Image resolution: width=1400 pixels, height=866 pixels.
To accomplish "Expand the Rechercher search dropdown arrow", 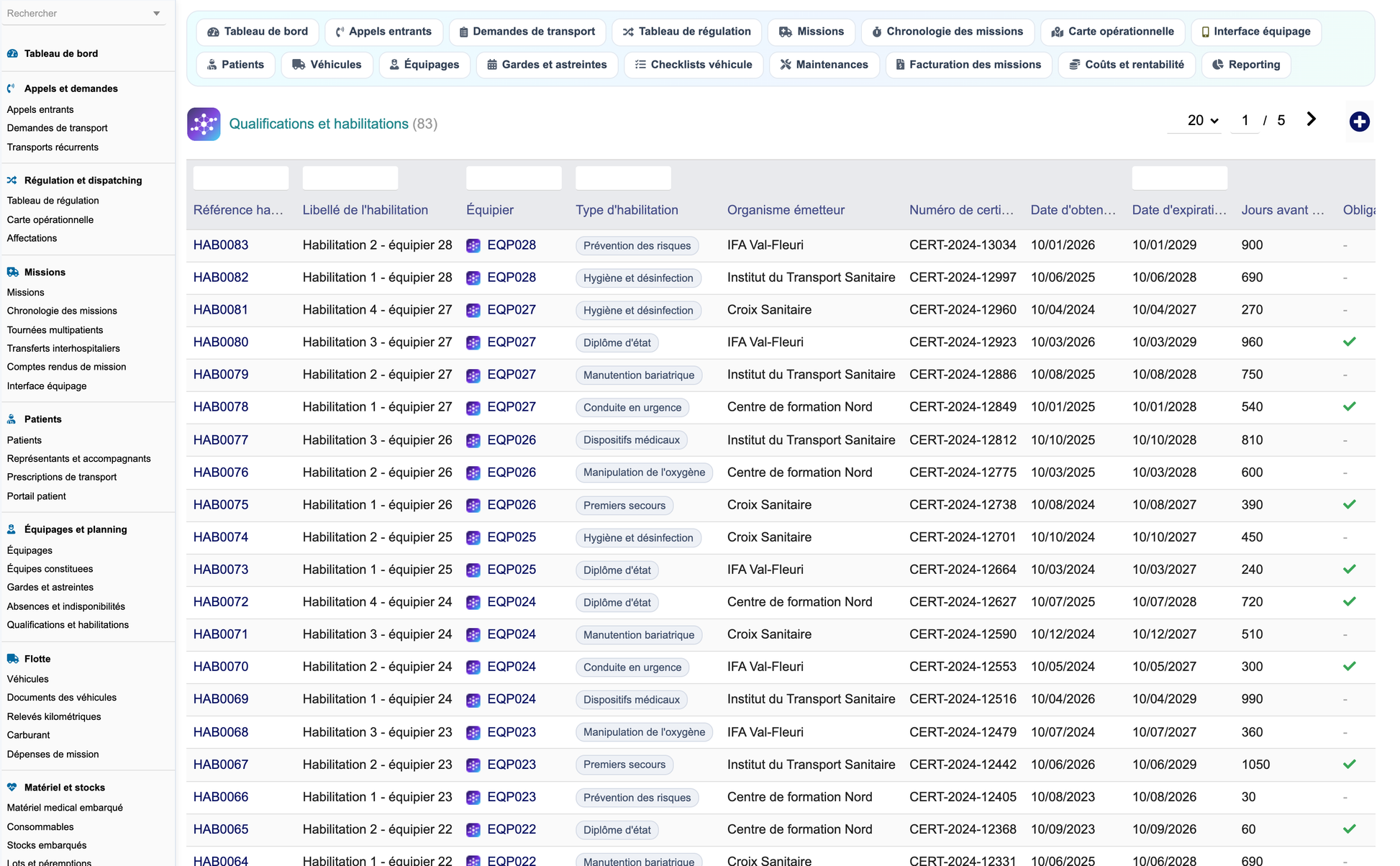I will coord(157,14).
